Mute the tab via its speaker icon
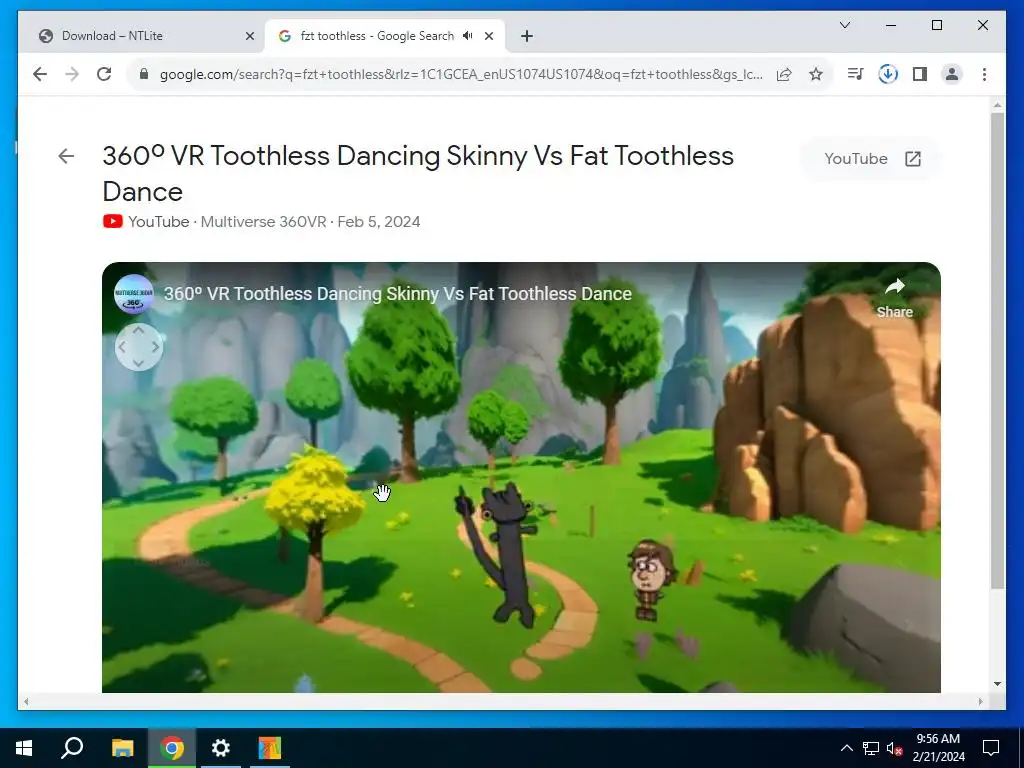This screenshot has height=768, width=1024. pyautogui.click(x=468, y=36)
